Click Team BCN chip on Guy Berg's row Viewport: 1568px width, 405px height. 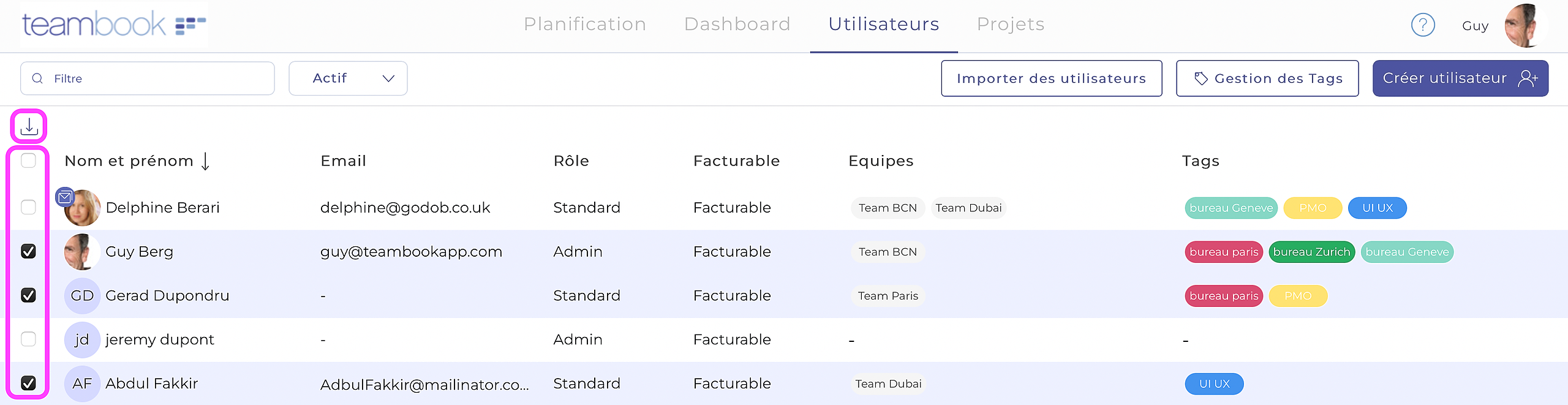click(888, 252)
